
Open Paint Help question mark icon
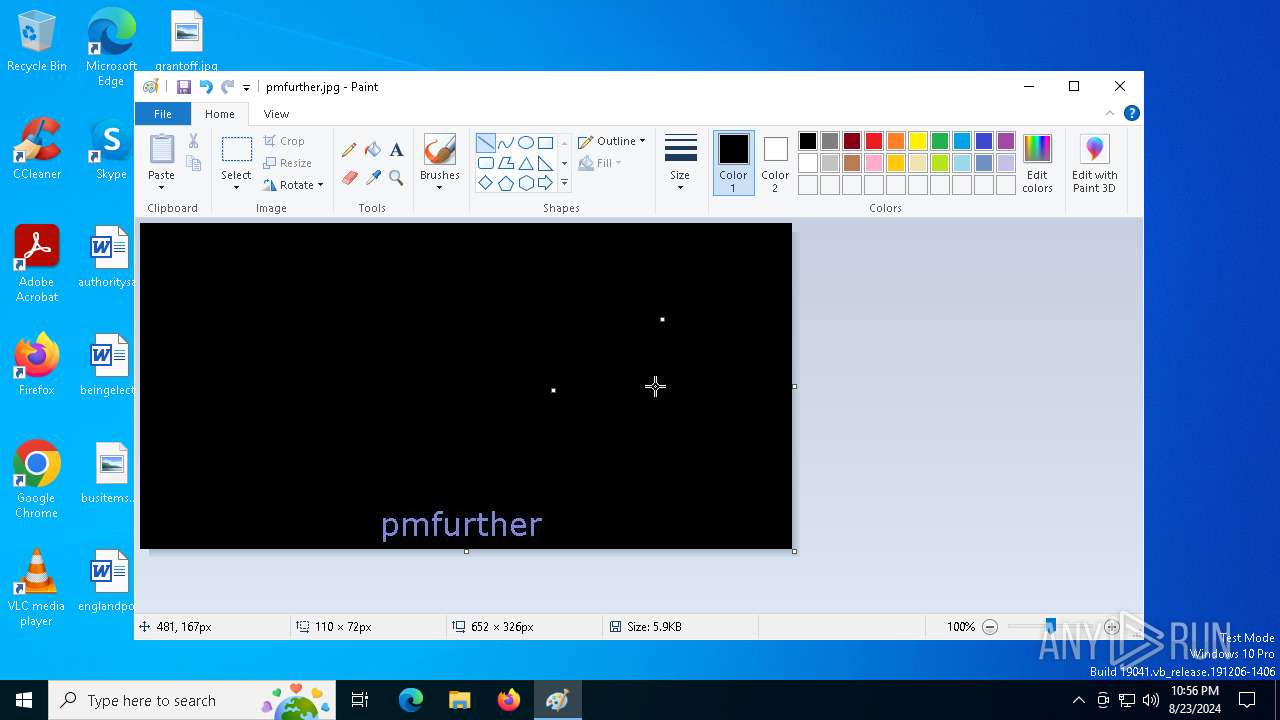coord(1131,113)
